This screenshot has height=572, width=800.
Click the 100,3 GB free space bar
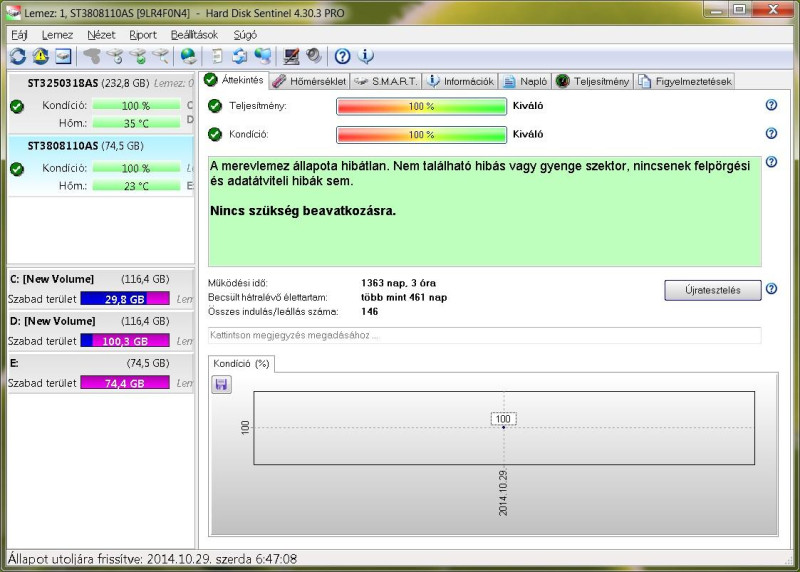pos(125,341)
